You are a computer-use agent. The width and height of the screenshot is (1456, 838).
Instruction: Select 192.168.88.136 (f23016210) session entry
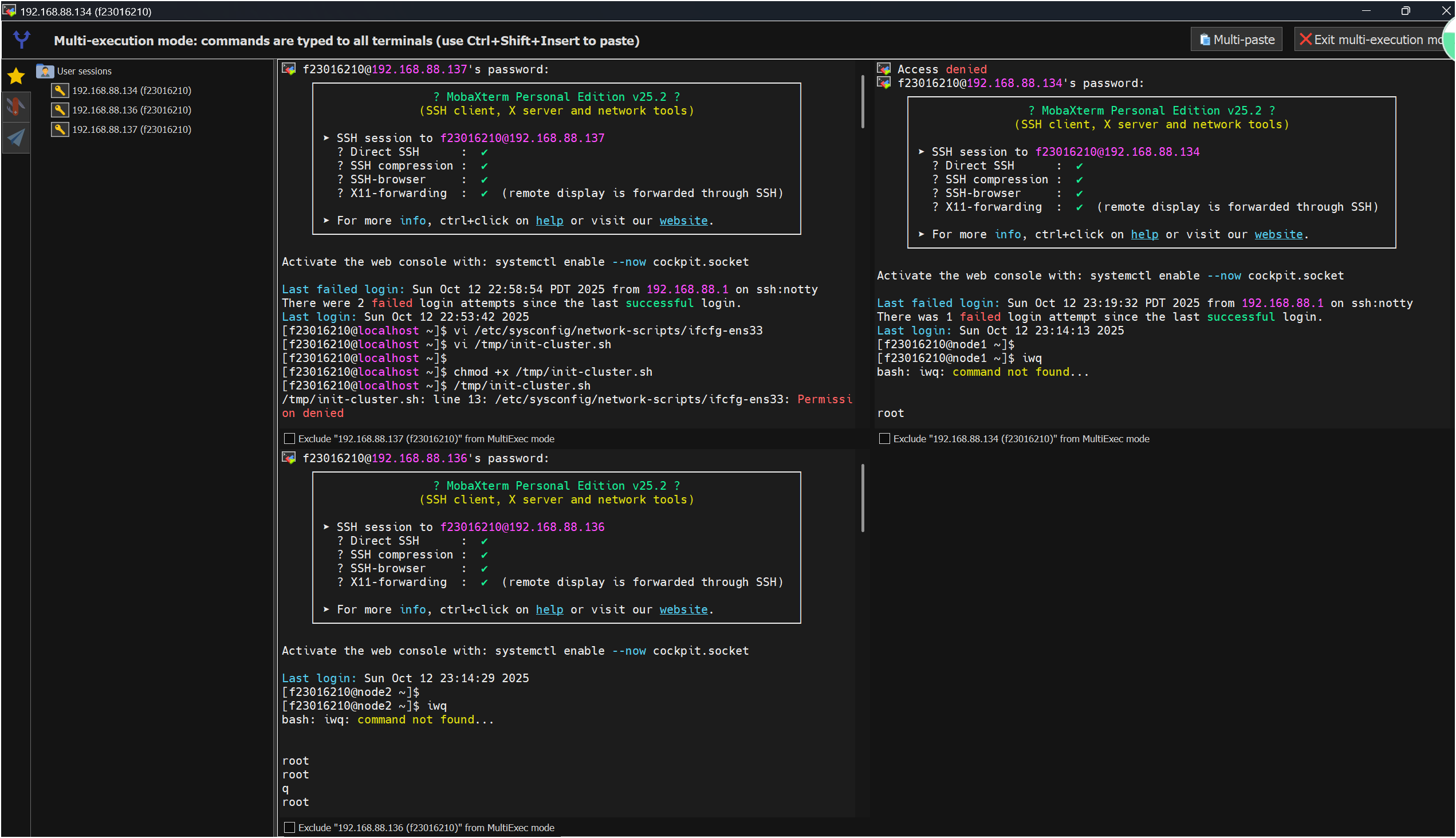pos(131,110)
